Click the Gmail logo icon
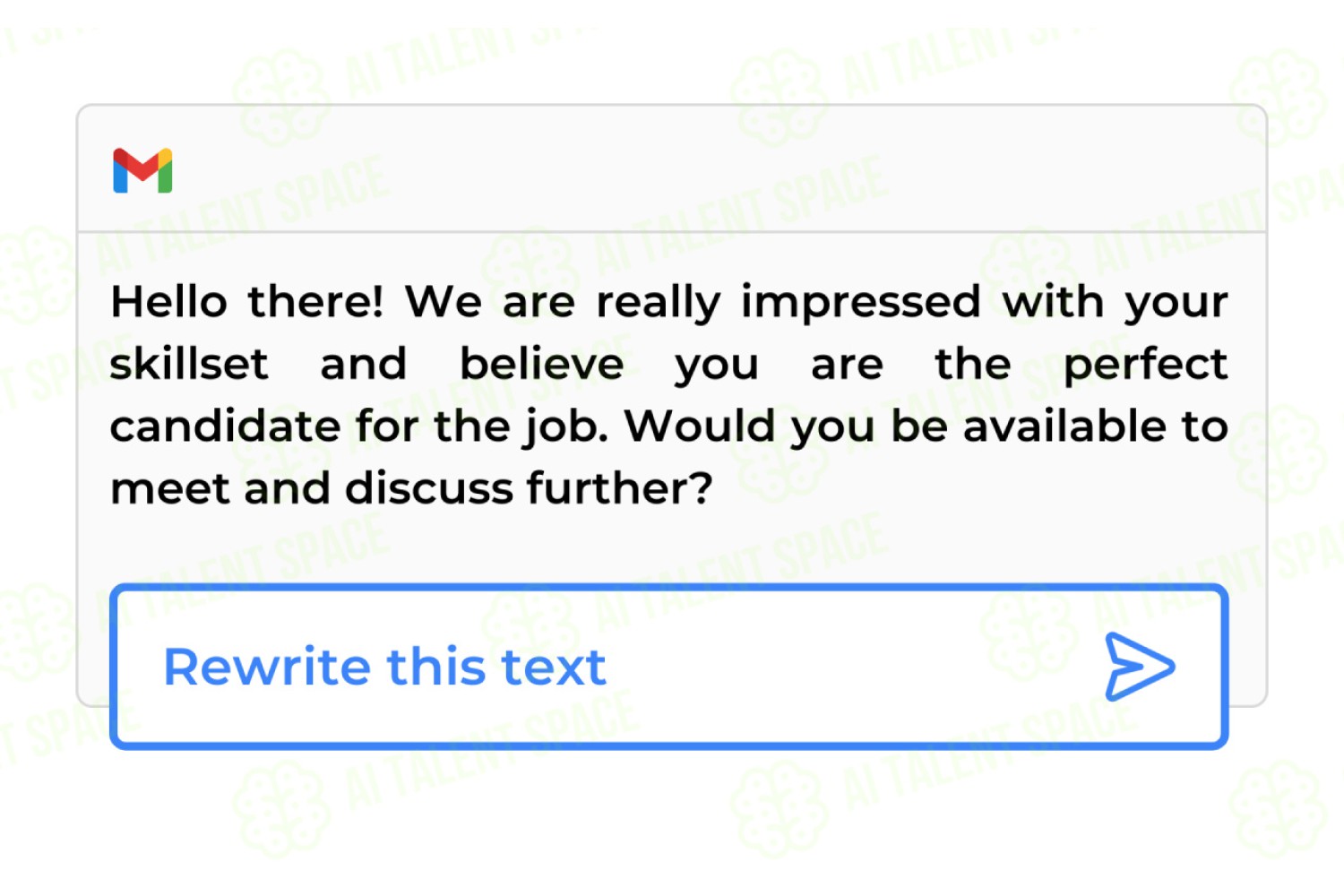 click(x=142, y=170)
